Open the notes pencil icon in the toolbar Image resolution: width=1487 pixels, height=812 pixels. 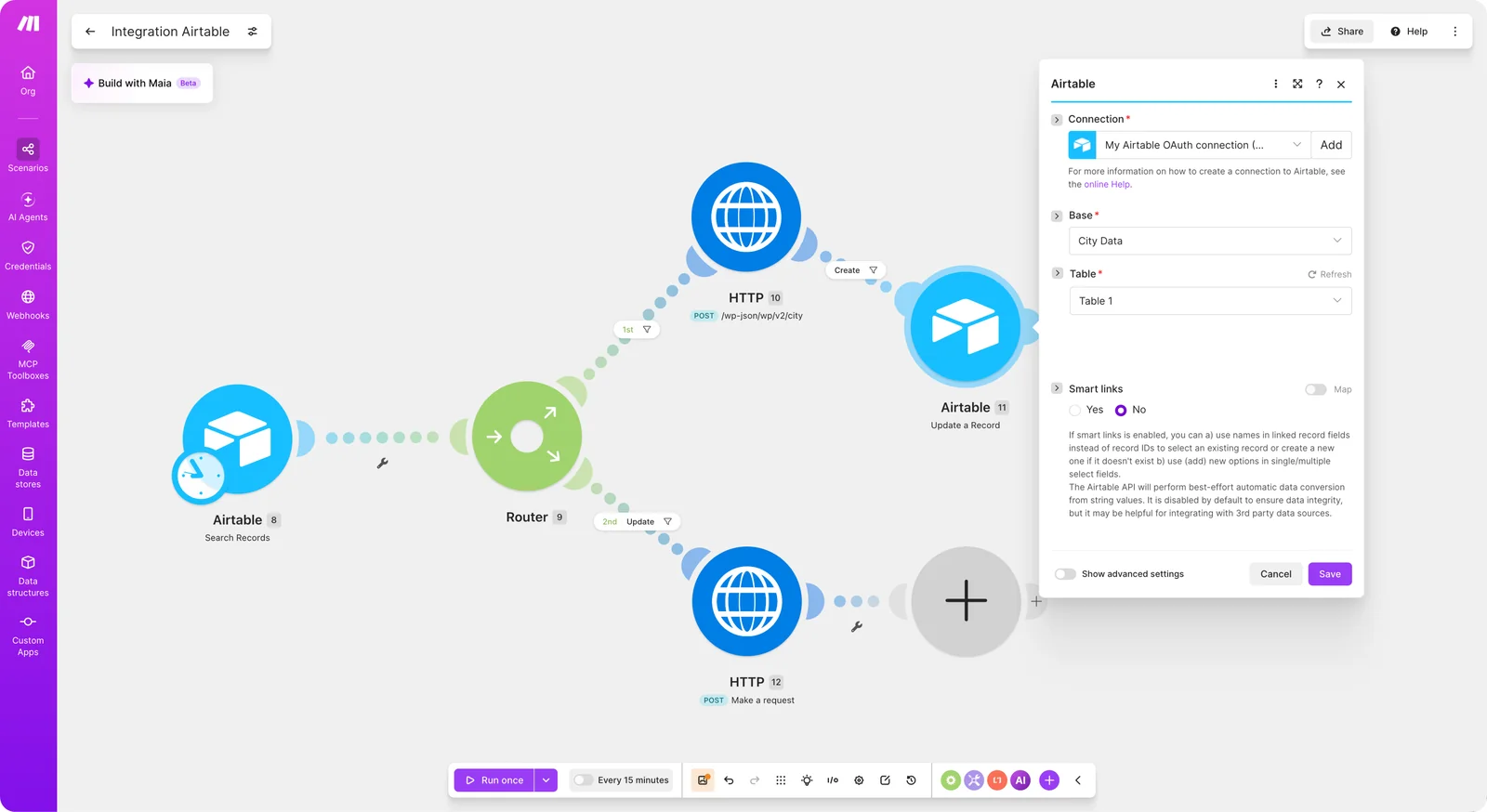(885, 780)
